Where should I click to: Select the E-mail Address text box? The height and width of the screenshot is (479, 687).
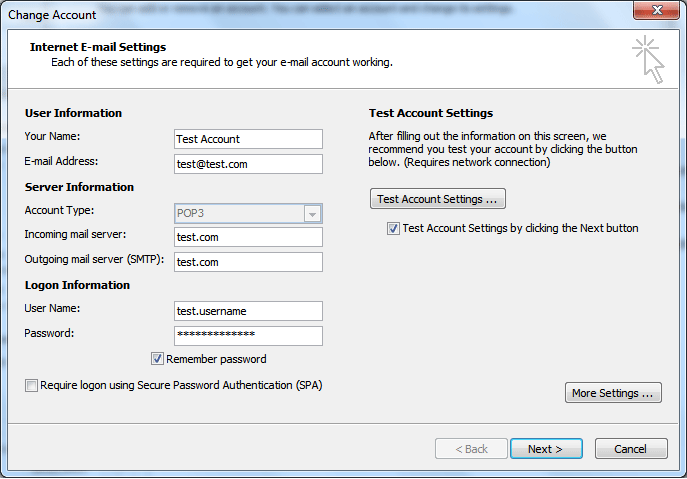248,164
